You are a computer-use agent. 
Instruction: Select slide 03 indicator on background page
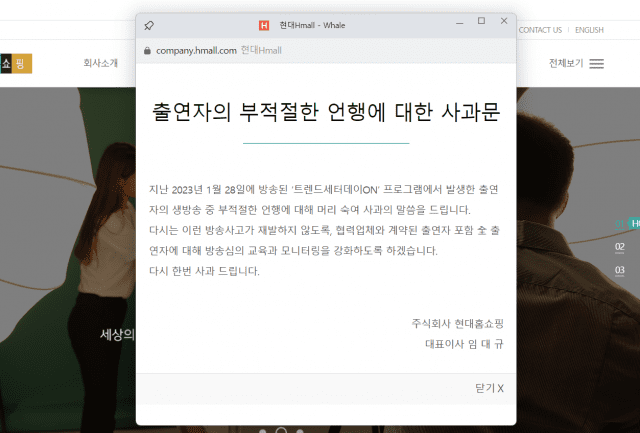[620, 270]
